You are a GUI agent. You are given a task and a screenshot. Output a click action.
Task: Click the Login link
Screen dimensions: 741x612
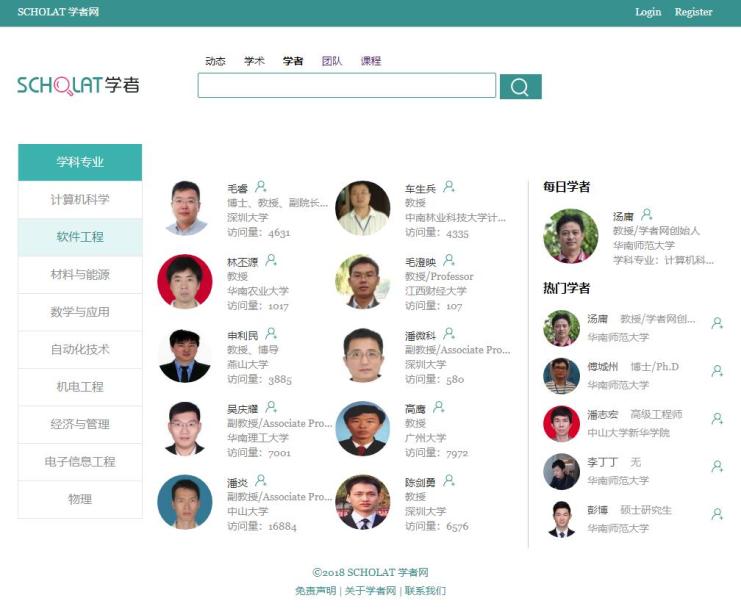(x=648, y=12)
